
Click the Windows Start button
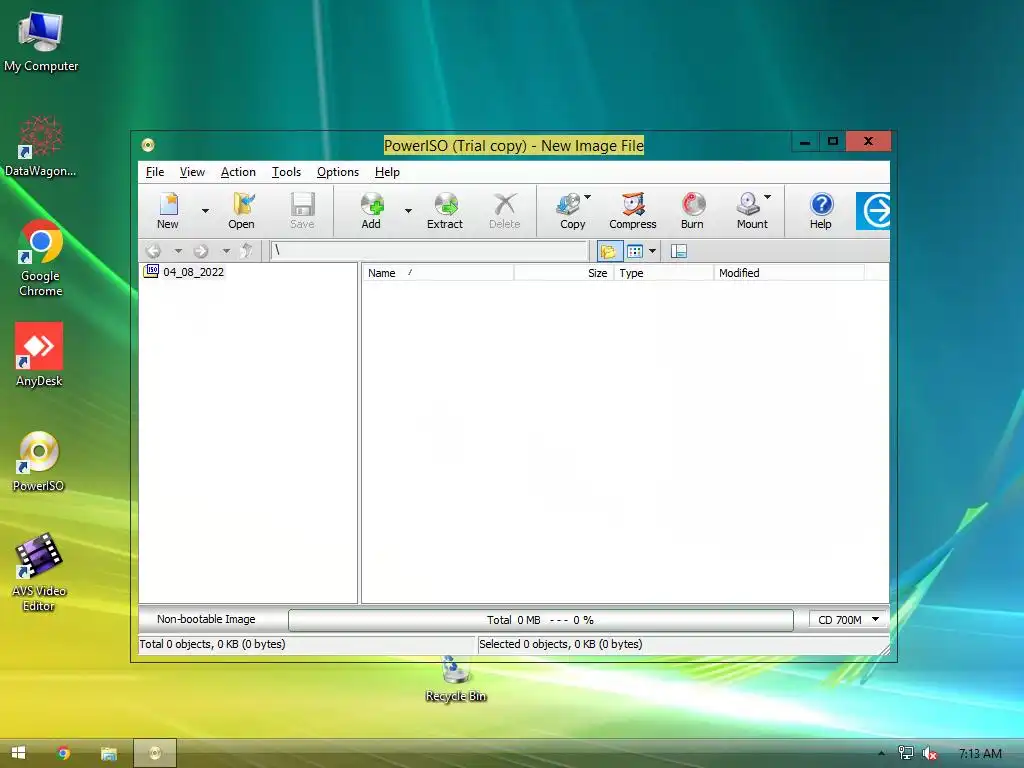coord(18,753)
